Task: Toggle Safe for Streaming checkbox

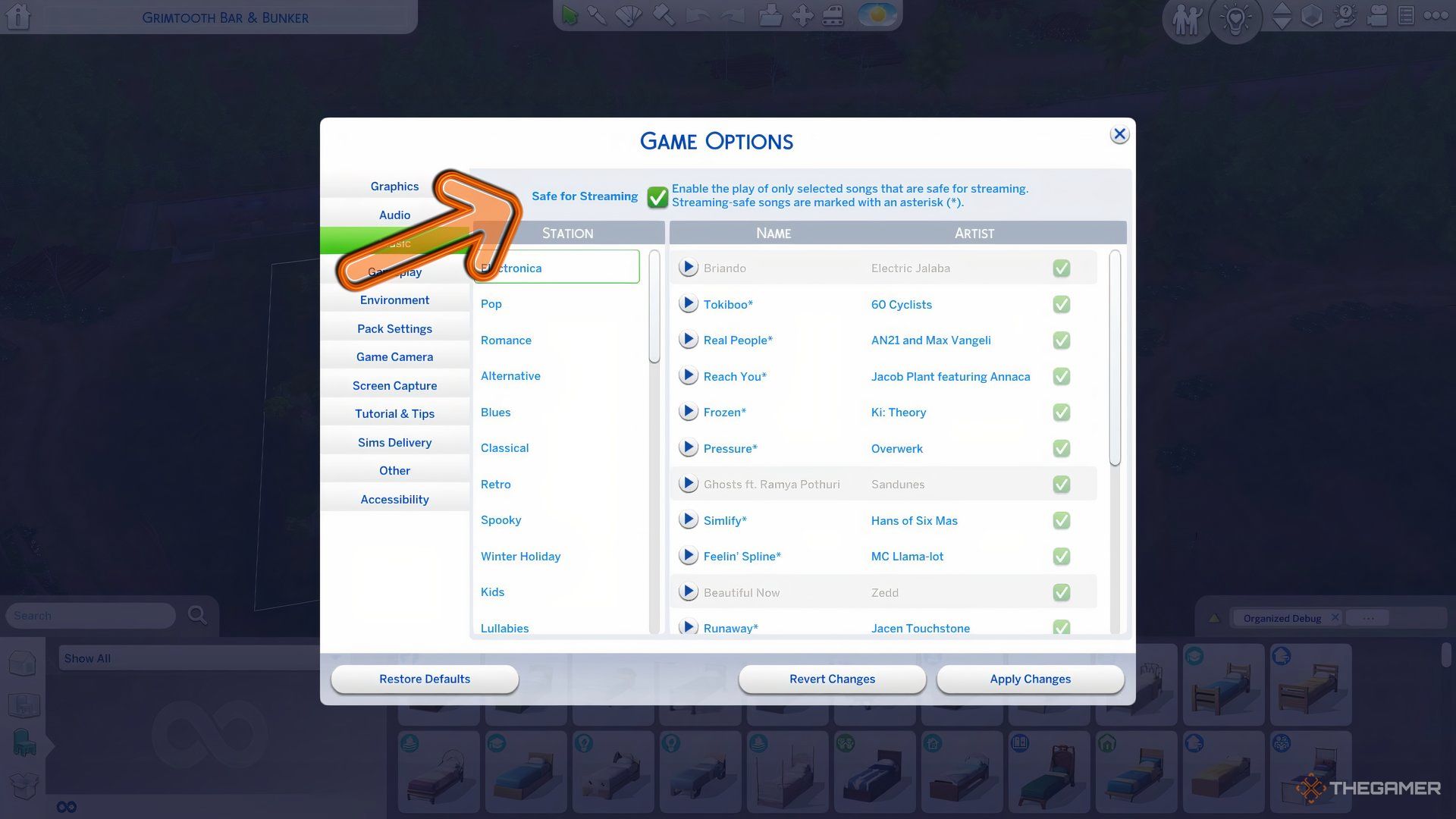Action: click(x=657, y=195)
